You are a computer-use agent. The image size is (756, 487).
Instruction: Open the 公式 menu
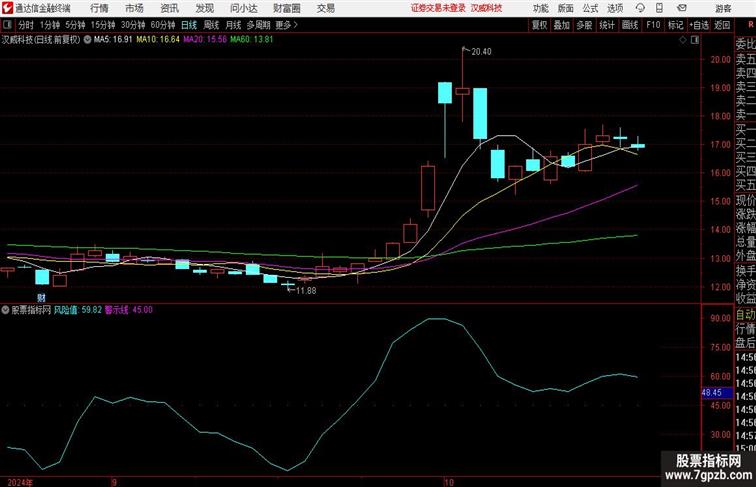click(590, 8)
